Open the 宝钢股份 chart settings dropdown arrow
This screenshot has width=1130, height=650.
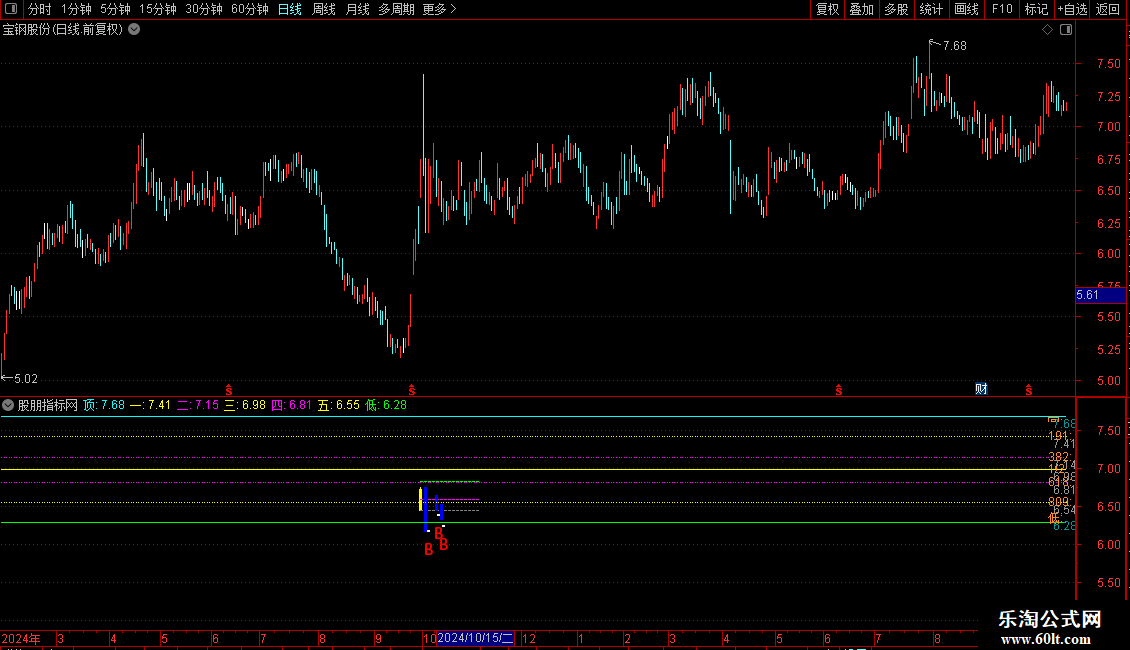coord(135,29)
